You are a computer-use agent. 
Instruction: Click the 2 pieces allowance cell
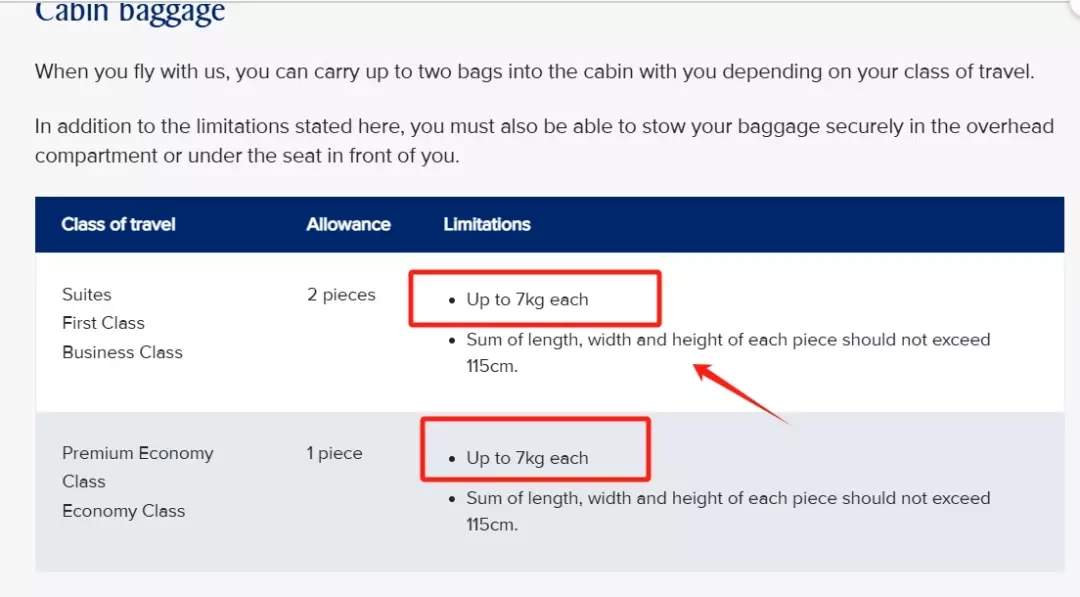(342, 295)
